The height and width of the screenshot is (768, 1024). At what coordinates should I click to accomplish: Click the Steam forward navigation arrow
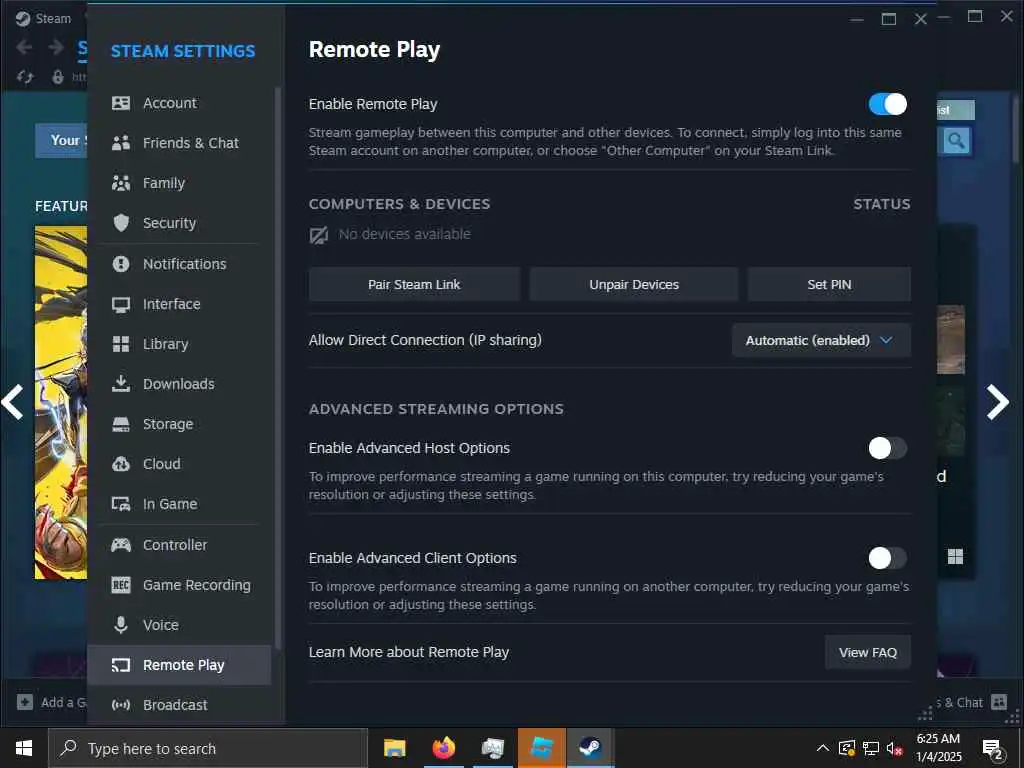pos(56,47)
